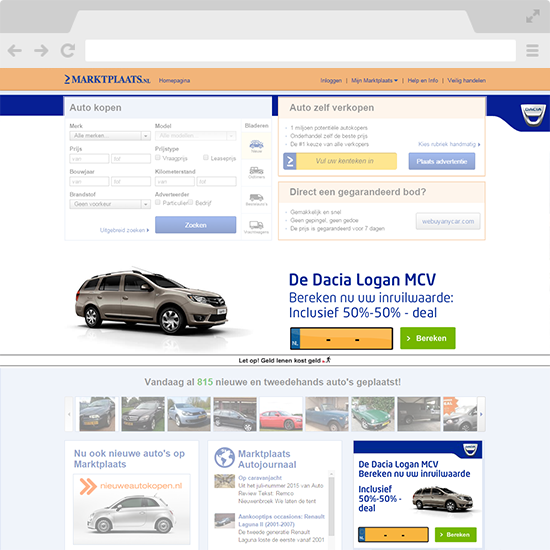Click the browser back arrow
The image size is (550, 550).
(x=15, y=51)
